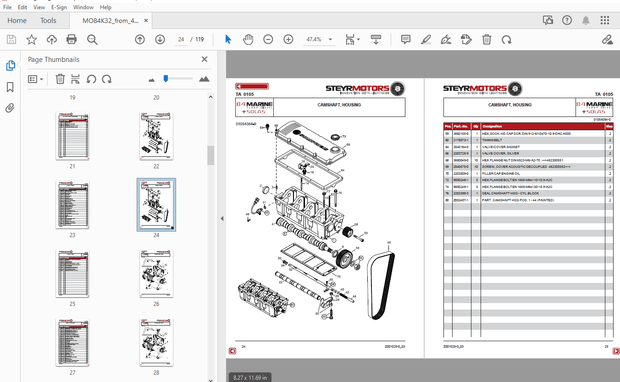The height and width of the screenshot is (382, 620).
Task: Open the View menu
Action: coord(39,7)
